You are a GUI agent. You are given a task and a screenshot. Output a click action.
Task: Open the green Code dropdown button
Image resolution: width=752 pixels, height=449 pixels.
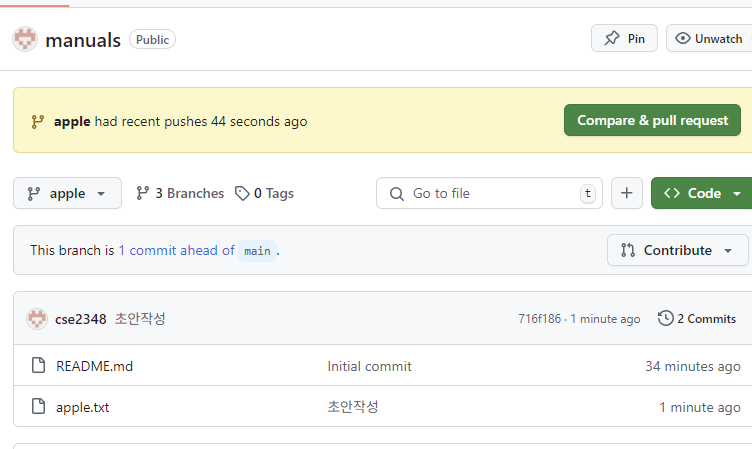pos(702,193)
